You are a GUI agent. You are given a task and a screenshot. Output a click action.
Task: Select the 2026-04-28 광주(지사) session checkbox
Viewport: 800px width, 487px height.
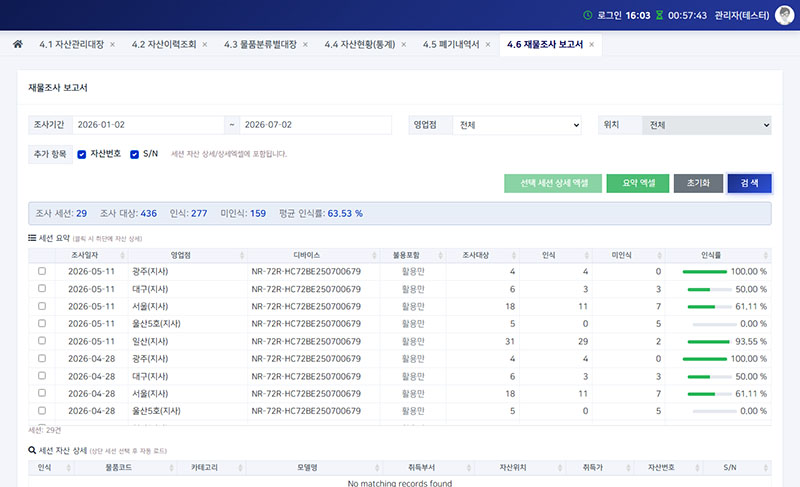point(42,358)
